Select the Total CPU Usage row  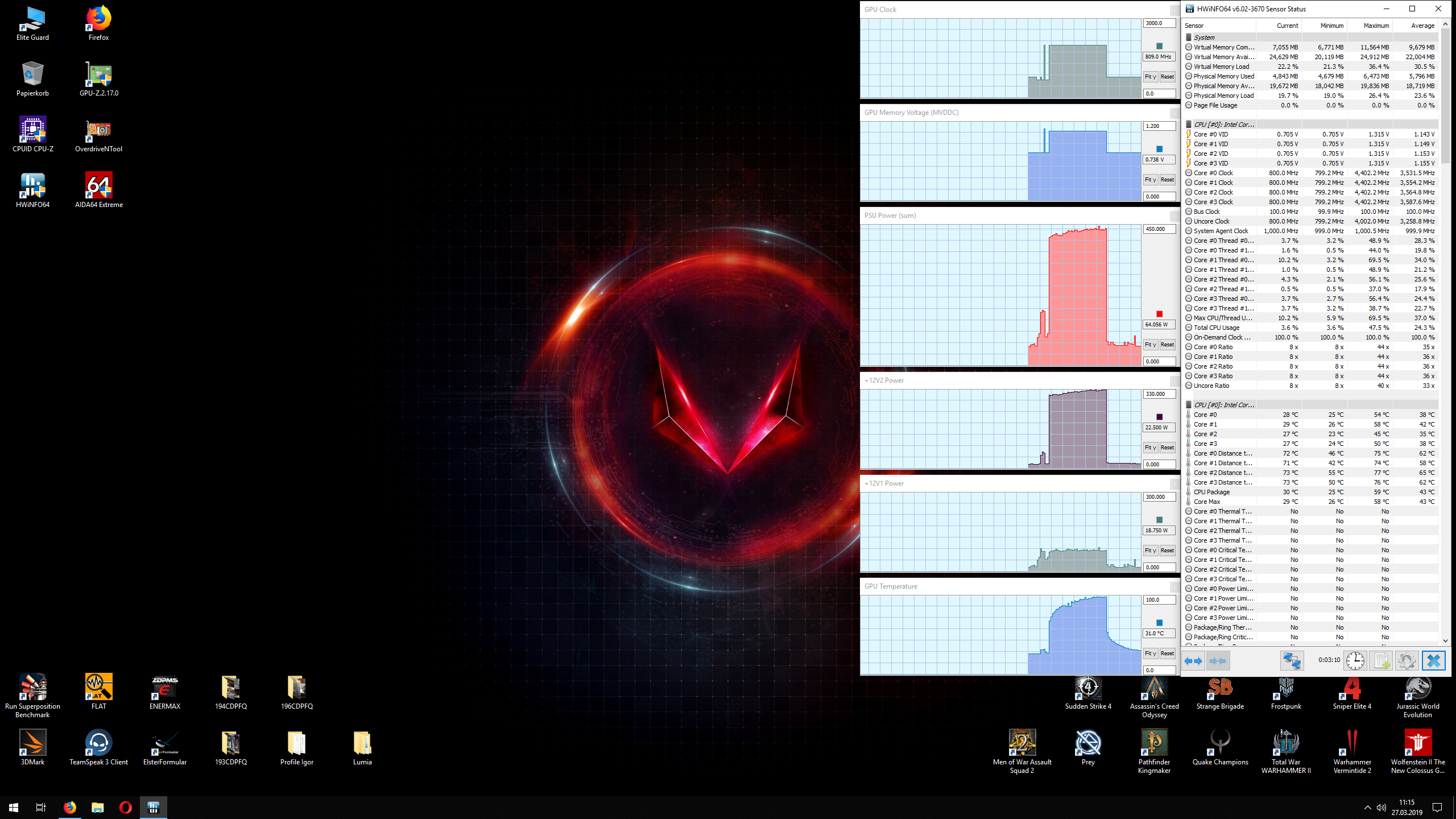point(1311,328)
